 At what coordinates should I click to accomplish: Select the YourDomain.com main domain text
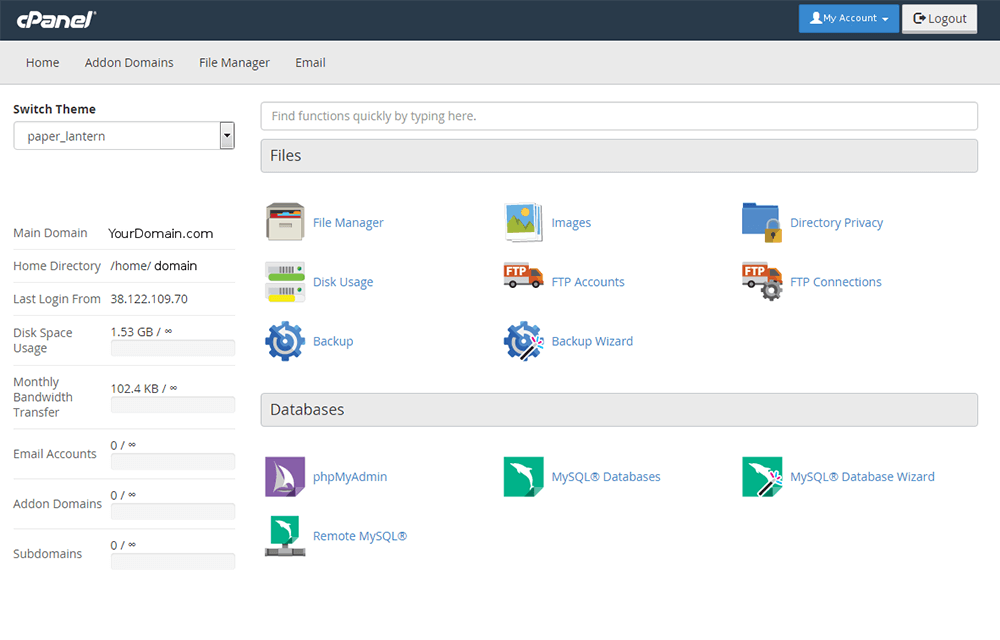tap(161, 233)
